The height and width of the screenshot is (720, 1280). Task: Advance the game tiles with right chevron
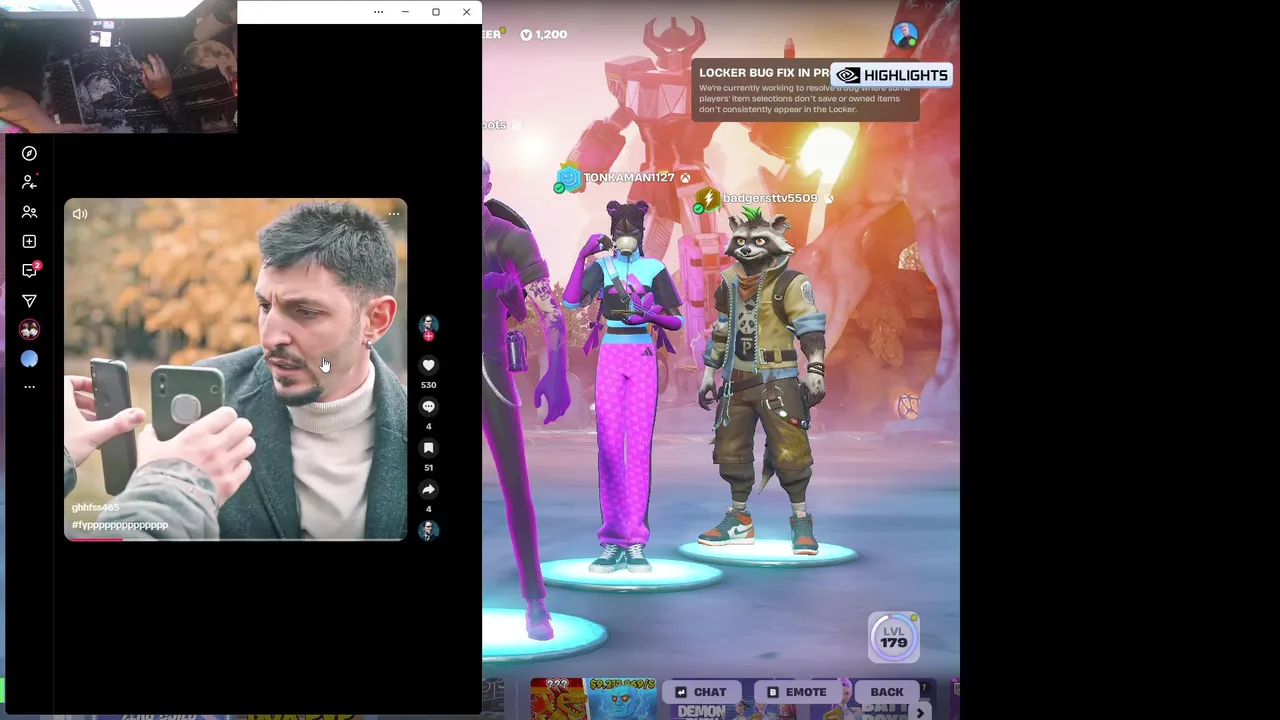pos(920,713)
